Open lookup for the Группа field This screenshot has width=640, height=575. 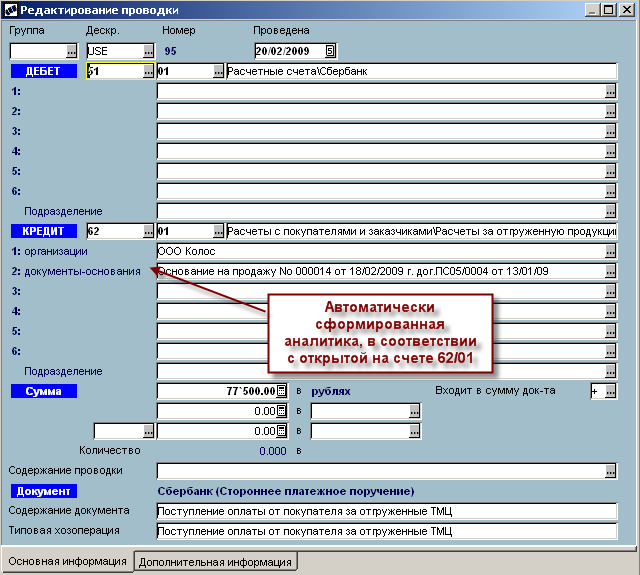tap(71, 51)
